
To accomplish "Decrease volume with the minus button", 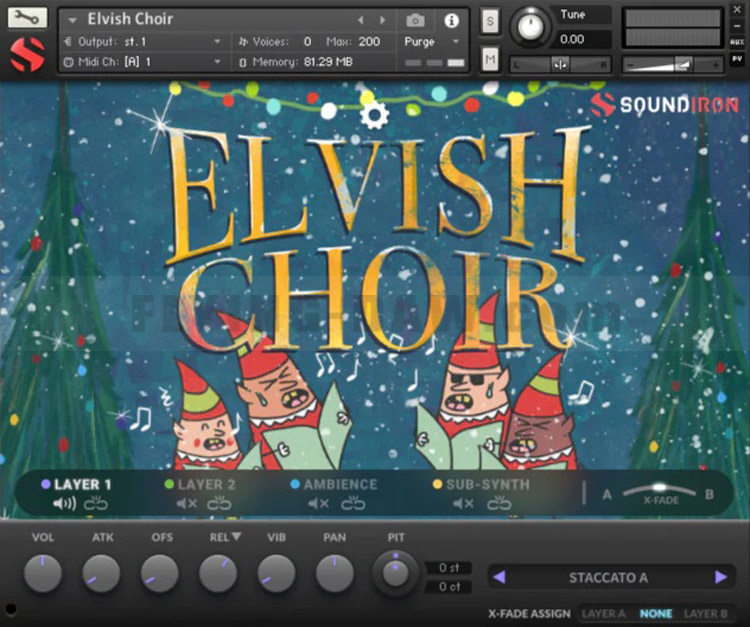I will coord(630,64).
